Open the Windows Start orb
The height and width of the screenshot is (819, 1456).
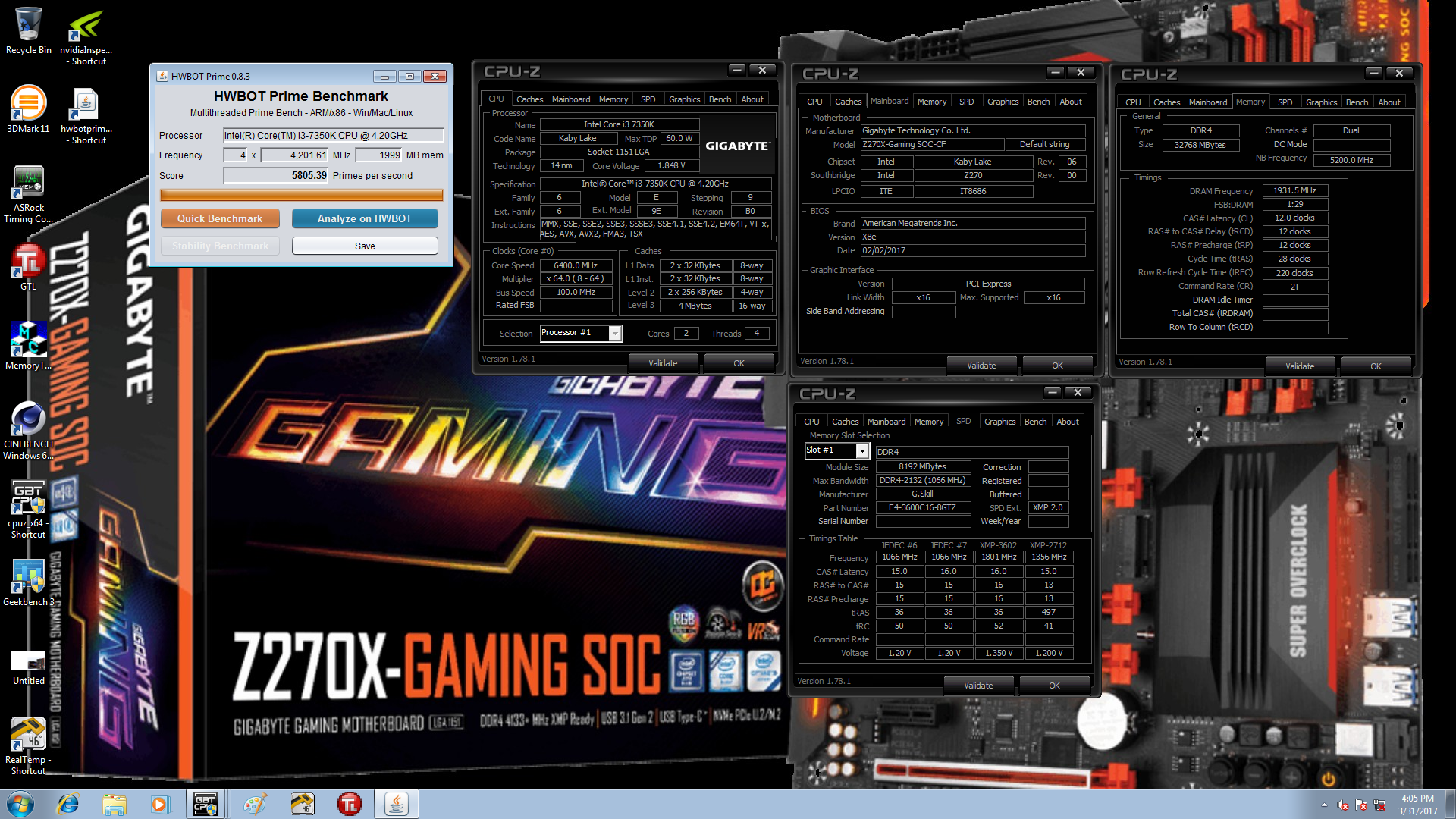(20, 804)
